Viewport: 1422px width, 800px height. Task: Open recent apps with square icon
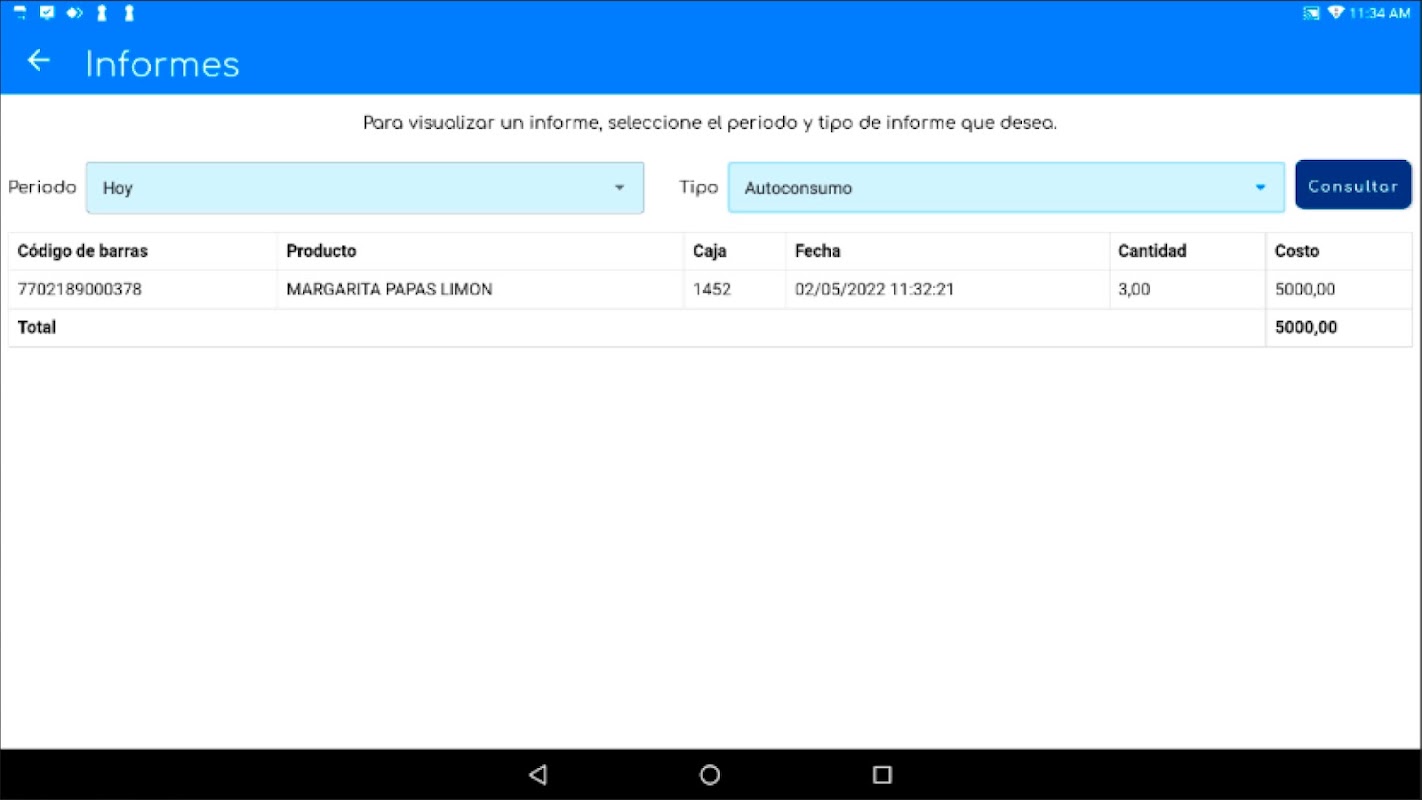[882, 774]
